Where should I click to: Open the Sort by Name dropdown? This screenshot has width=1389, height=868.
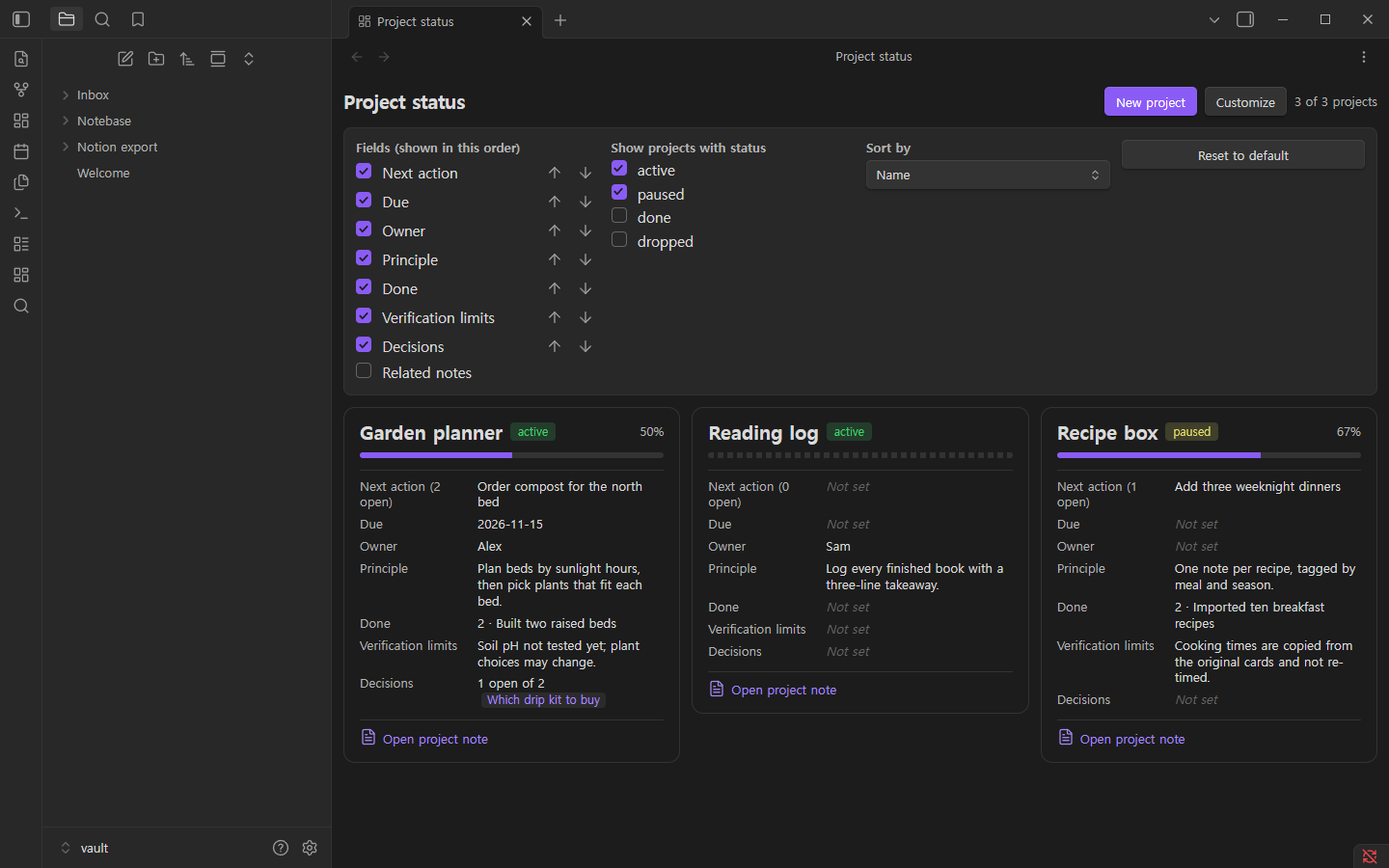988,175
